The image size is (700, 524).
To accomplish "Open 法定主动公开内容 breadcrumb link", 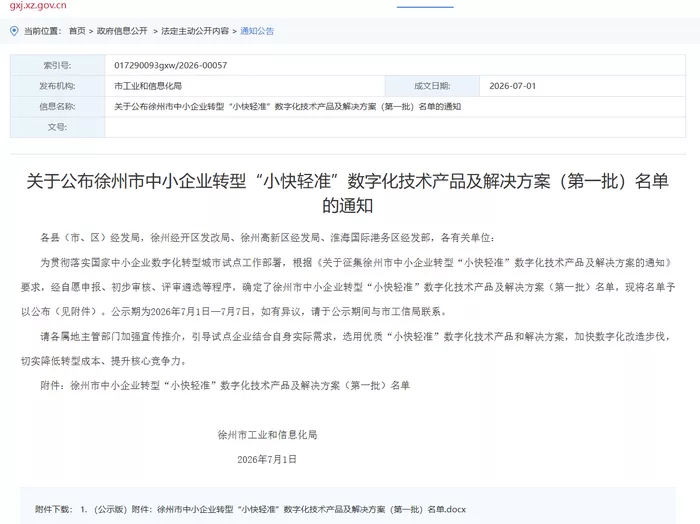I will coord(195,31).
